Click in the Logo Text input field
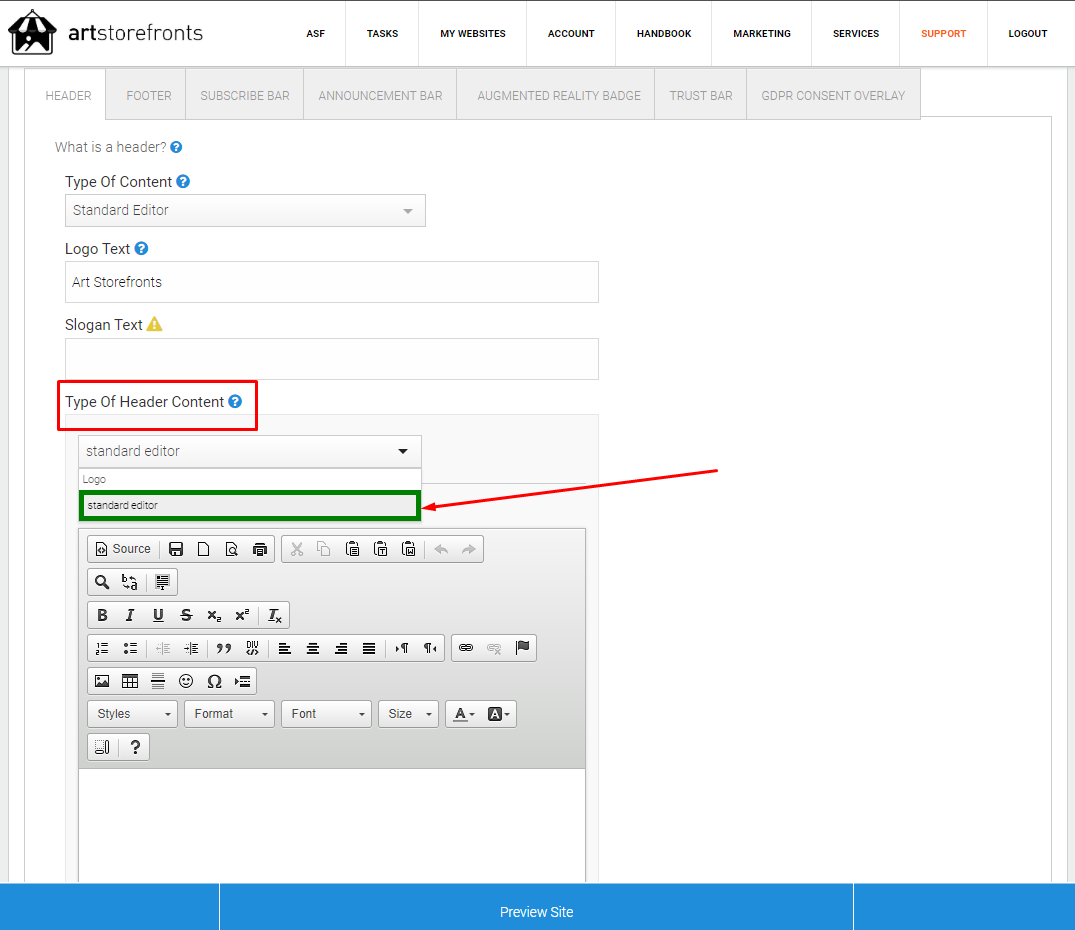 coord(332,282)
